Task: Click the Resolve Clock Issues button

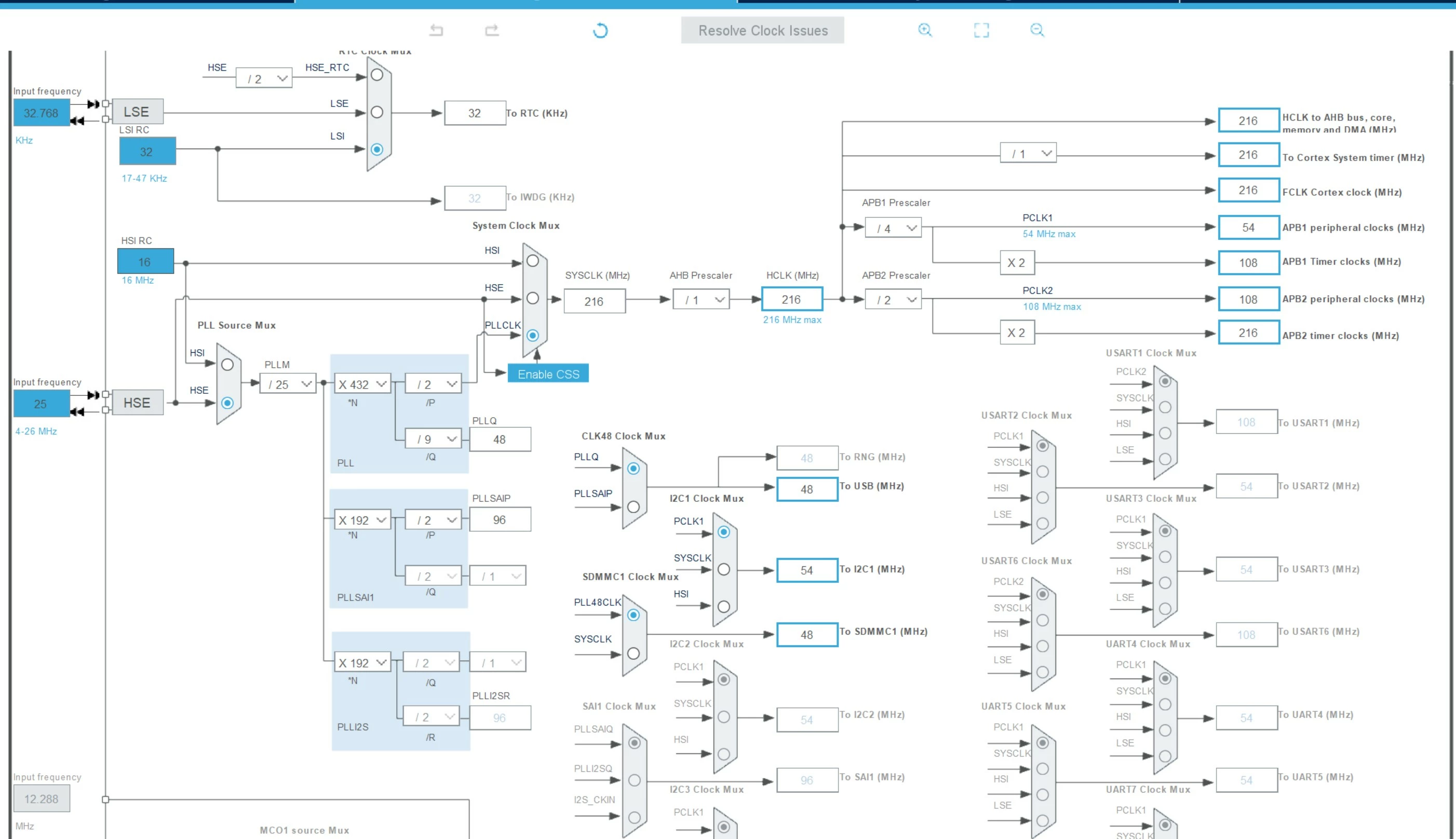Action: [763, 30]
